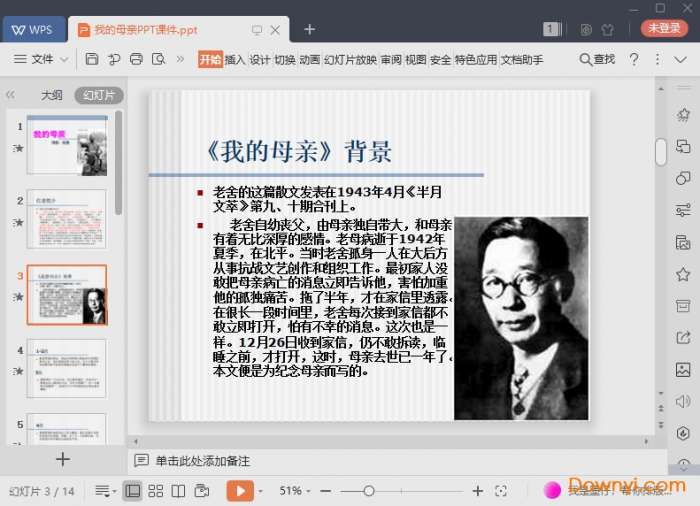700x506 pixels.
Task: Expand more quick access toolbar items
Action: pyautogui.click(x=181, y=60)
